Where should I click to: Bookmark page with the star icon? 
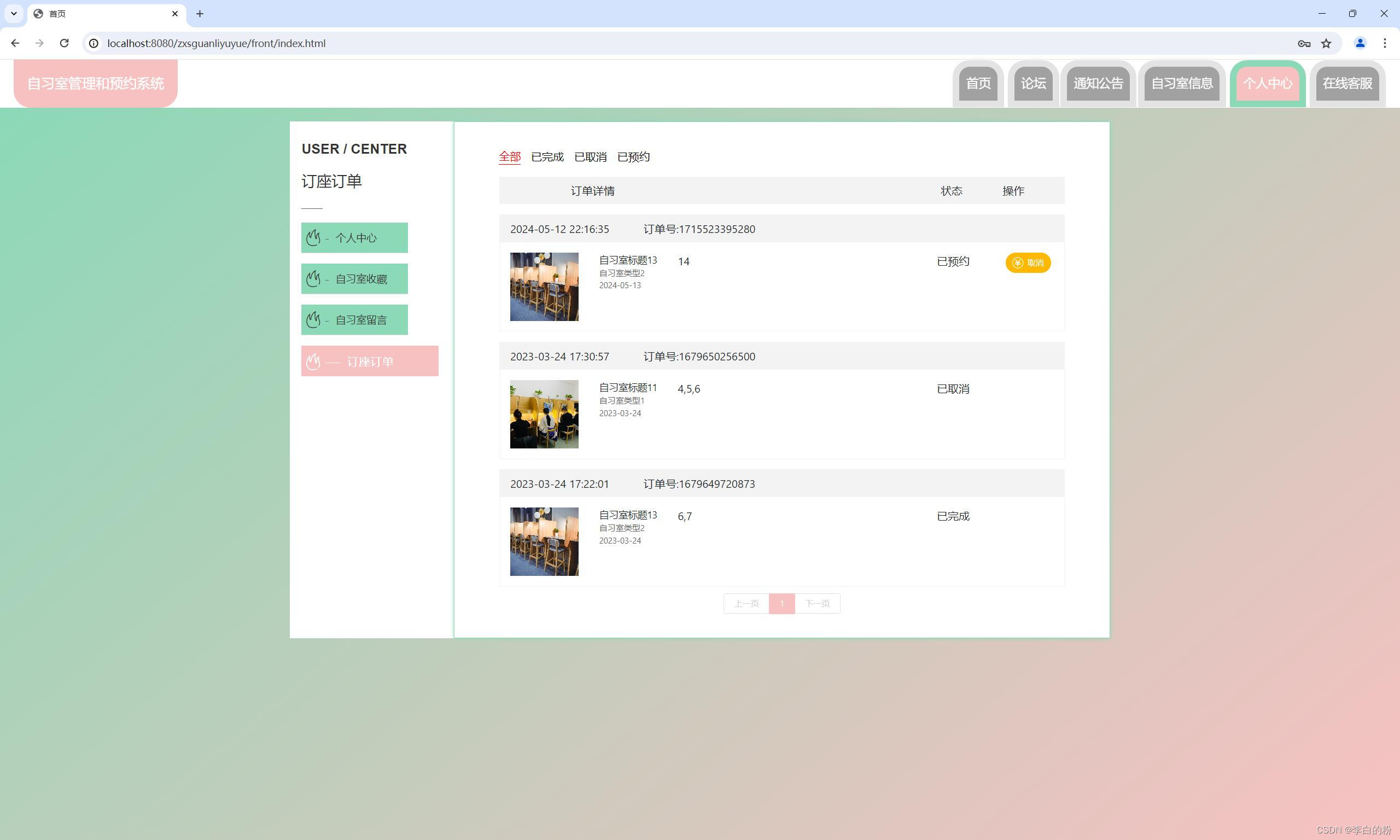1326,43
